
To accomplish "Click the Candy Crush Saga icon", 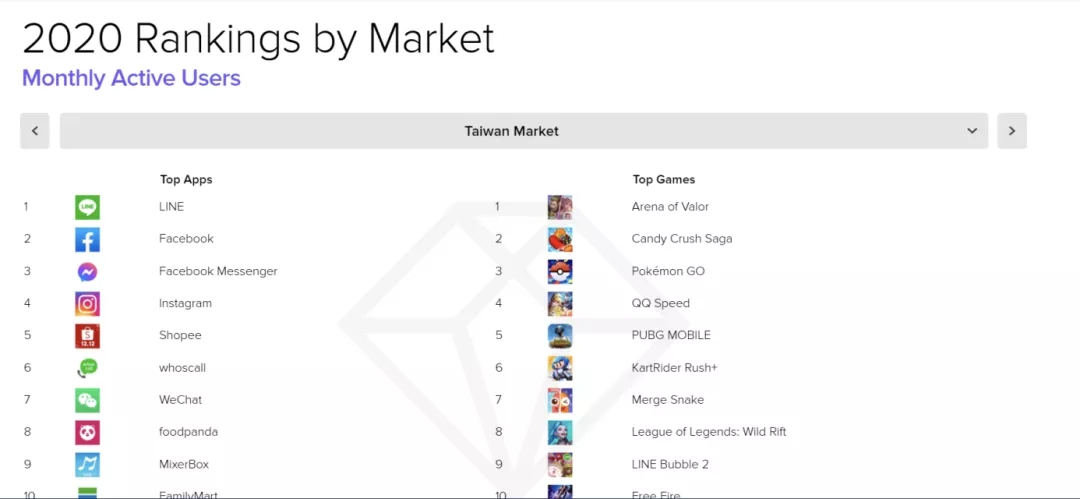I will pyautogui.click(x=560, y=240).
